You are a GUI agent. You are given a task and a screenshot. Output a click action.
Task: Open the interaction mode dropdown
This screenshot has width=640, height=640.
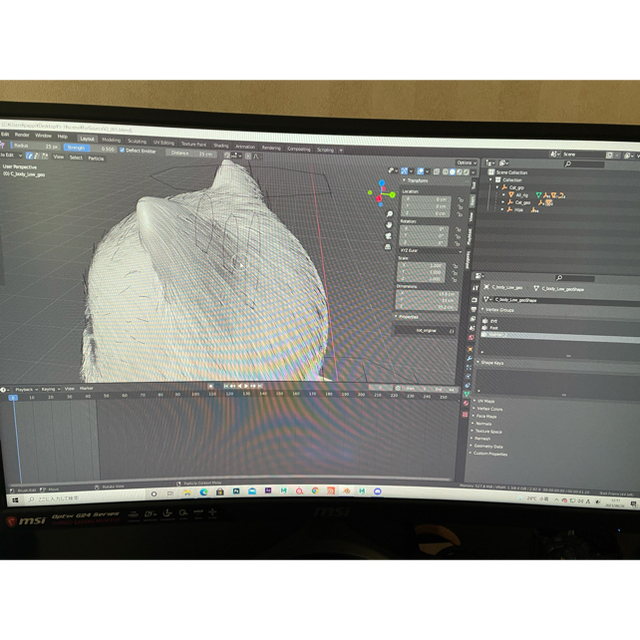(x=11, y=156)
